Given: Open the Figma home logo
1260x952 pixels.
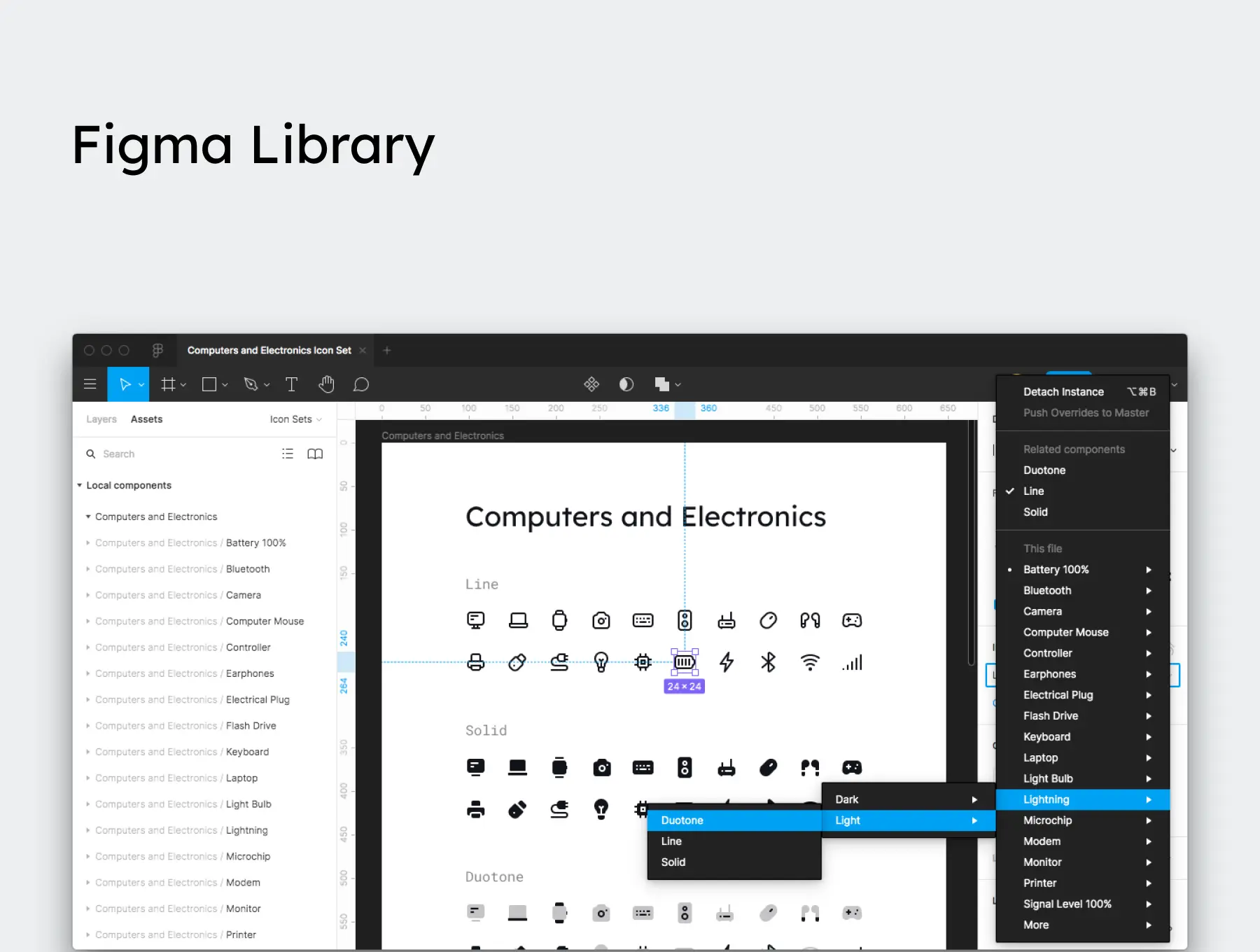Looking at the screenshot, I should pyautogui.click(x=157, y=350).
